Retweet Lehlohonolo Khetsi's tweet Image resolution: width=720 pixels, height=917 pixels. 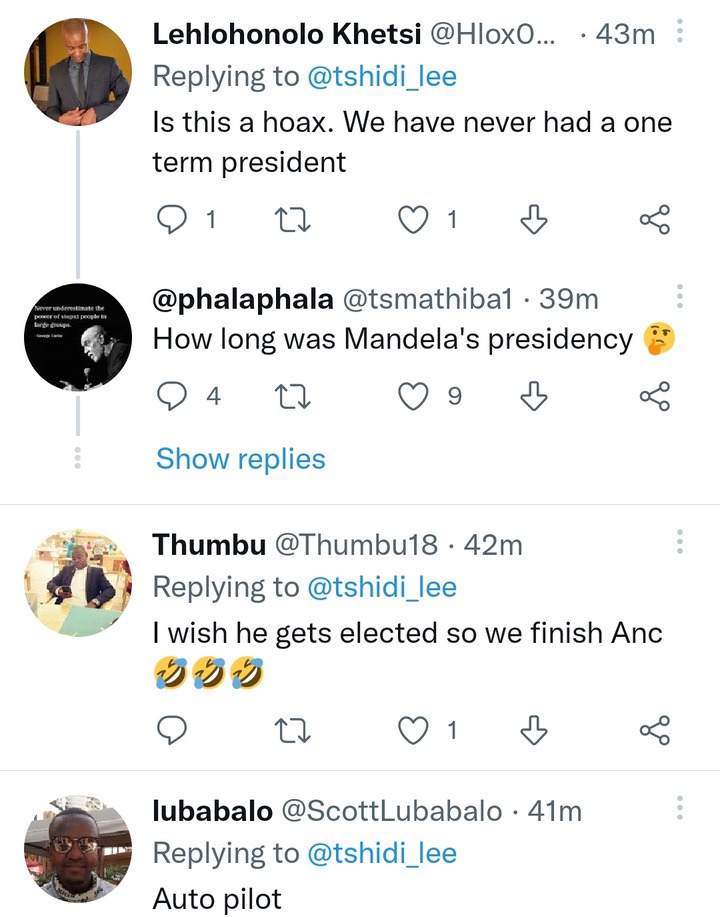(292, 220)
